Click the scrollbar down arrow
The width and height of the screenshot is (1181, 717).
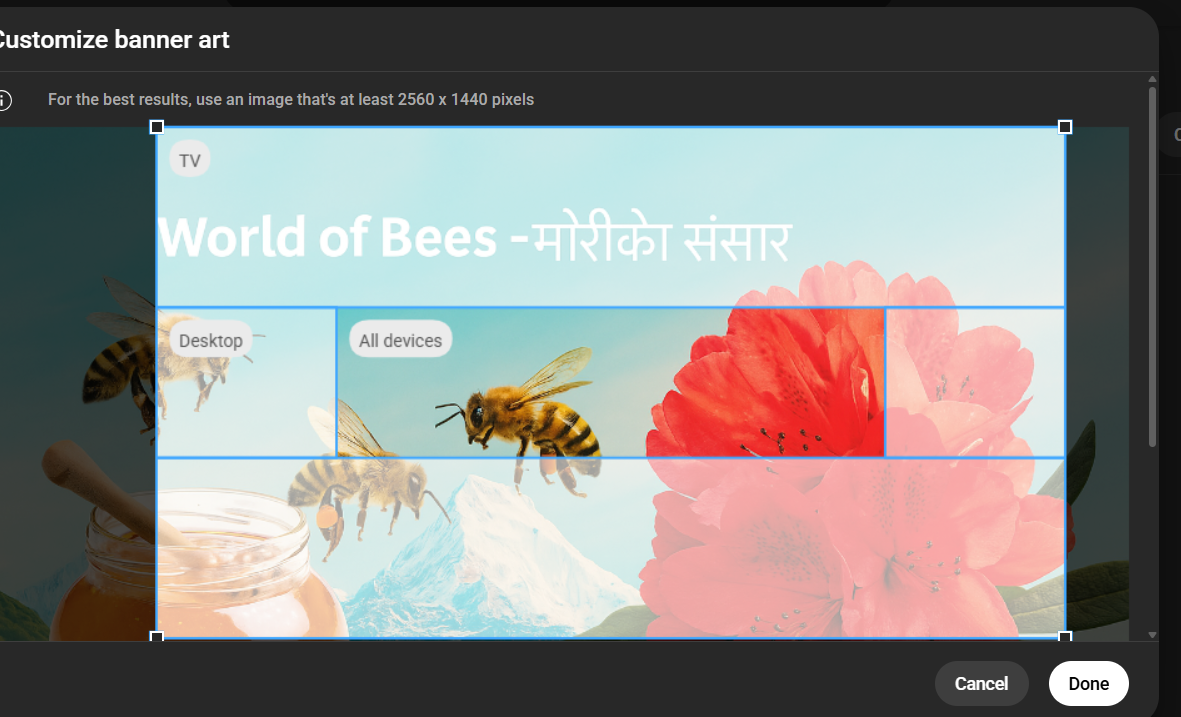click(1152, 635)
